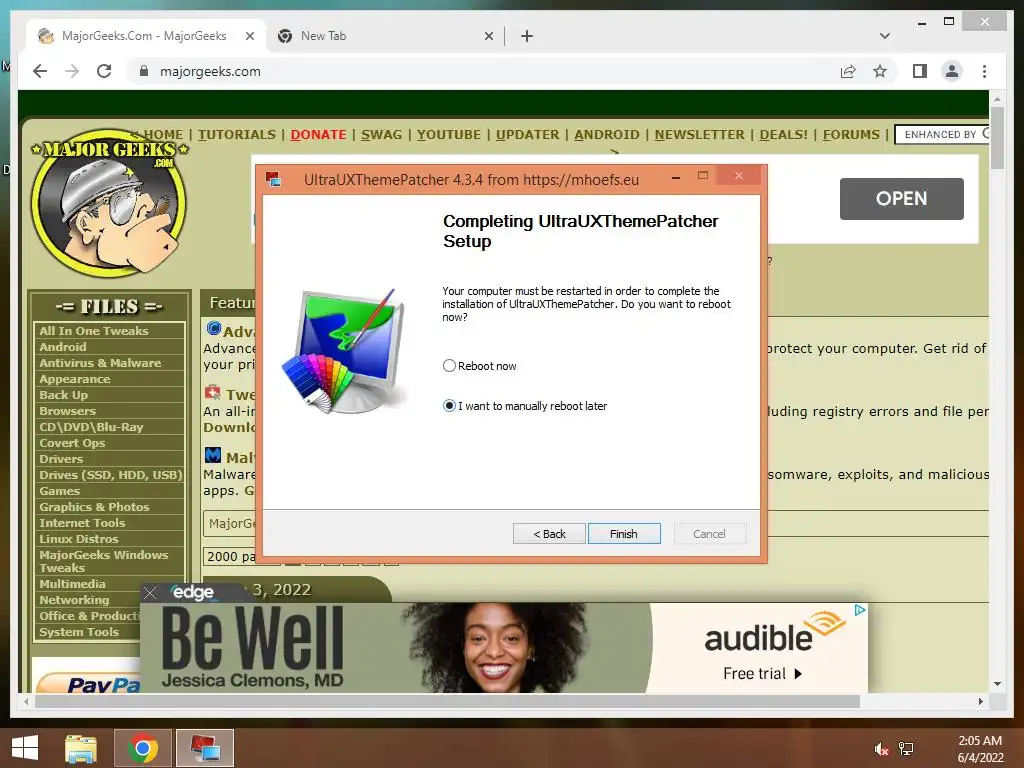Click the padlock site info icon

coord(144,71)
